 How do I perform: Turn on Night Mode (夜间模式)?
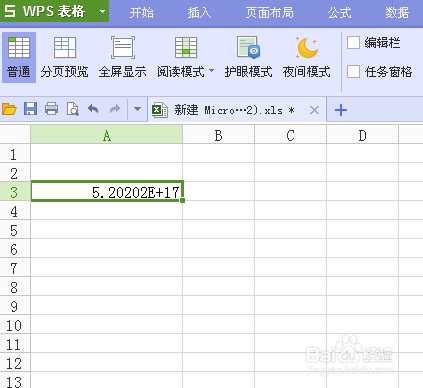point(307,57)
